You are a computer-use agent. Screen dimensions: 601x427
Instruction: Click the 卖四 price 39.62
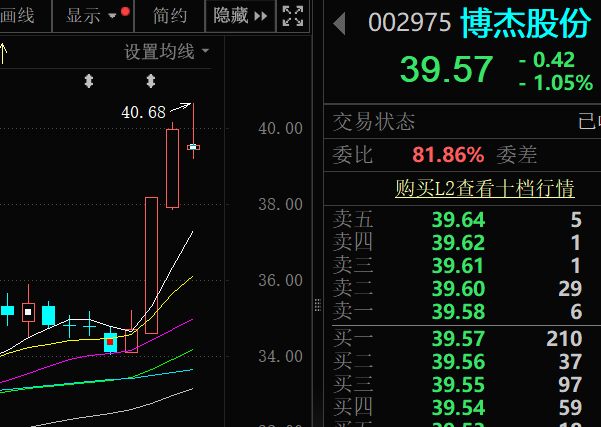point(458,243)
